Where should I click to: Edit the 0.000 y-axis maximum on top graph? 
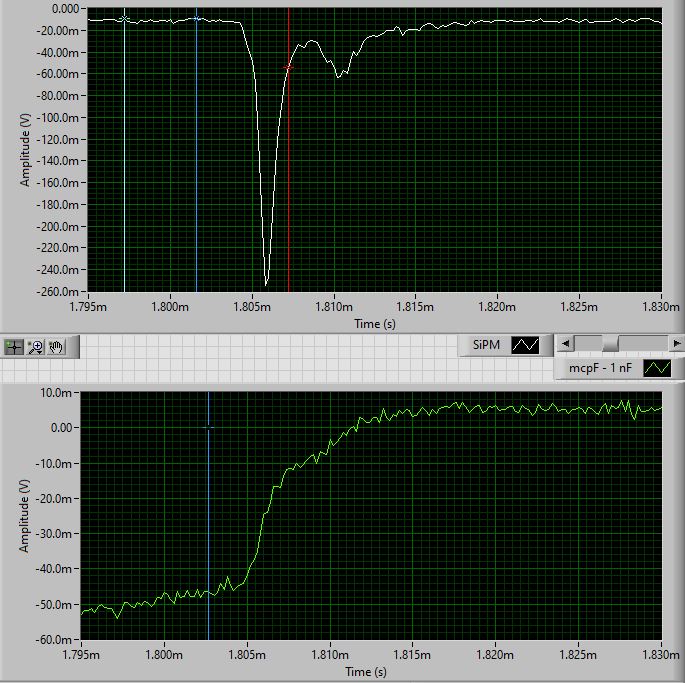(66, 9)
